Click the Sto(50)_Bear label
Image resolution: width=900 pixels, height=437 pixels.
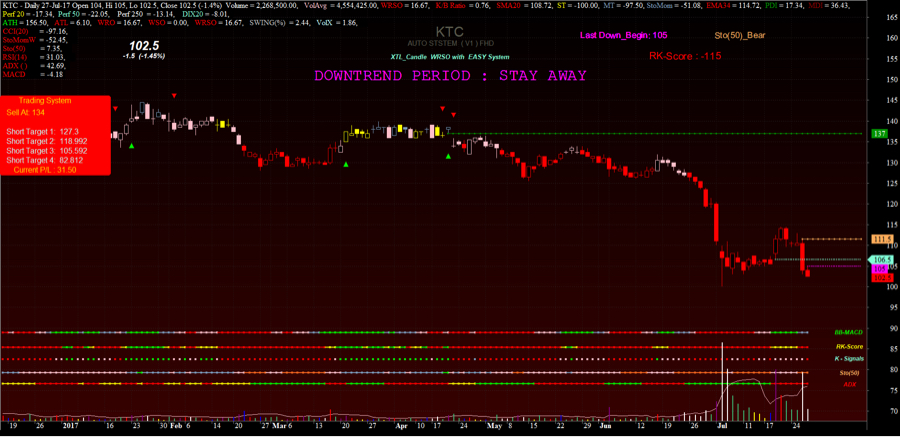pyautogui.click(x=741, y=35)
